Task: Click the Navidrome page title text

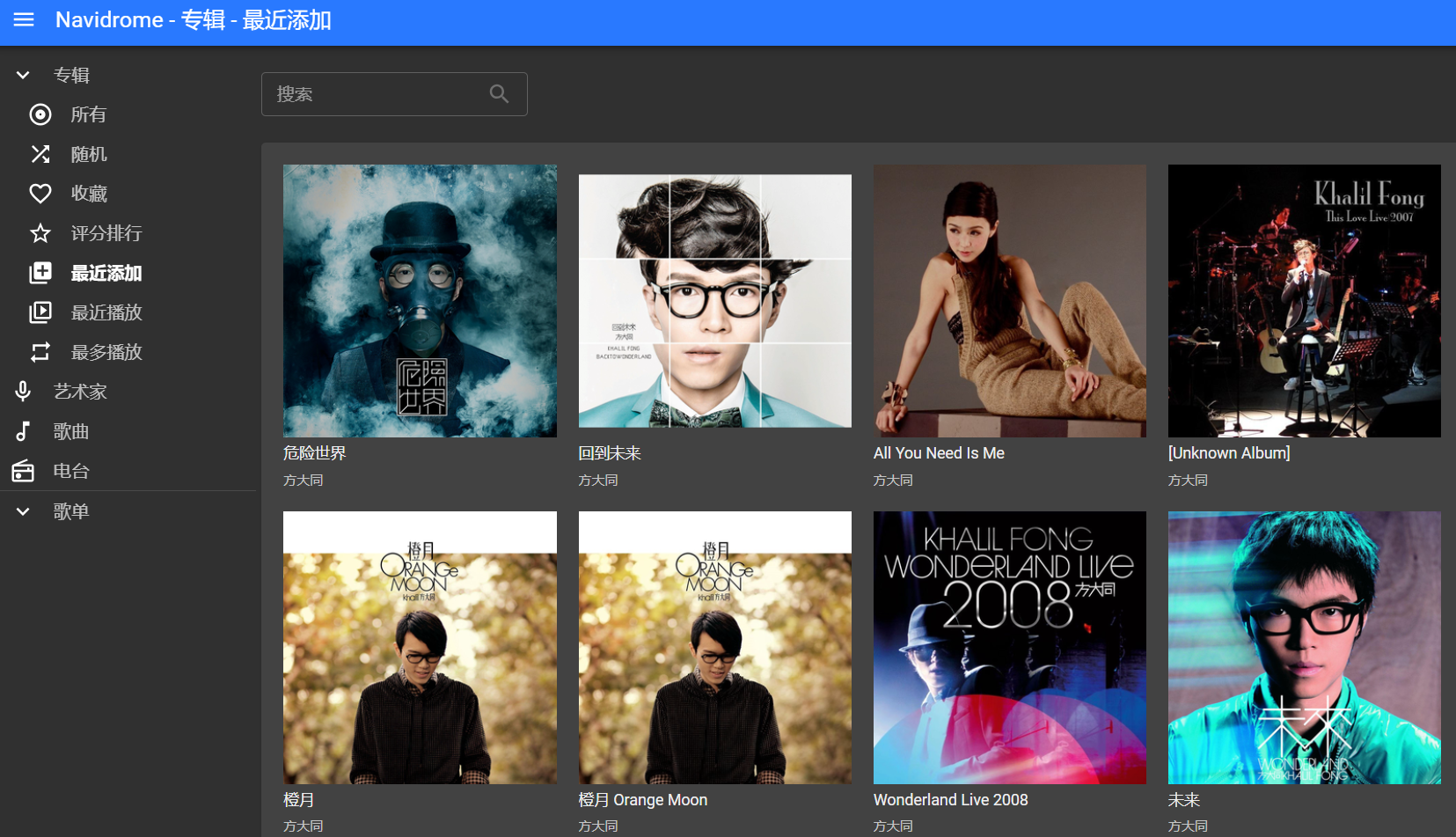Action: click(x=194, y=19)
